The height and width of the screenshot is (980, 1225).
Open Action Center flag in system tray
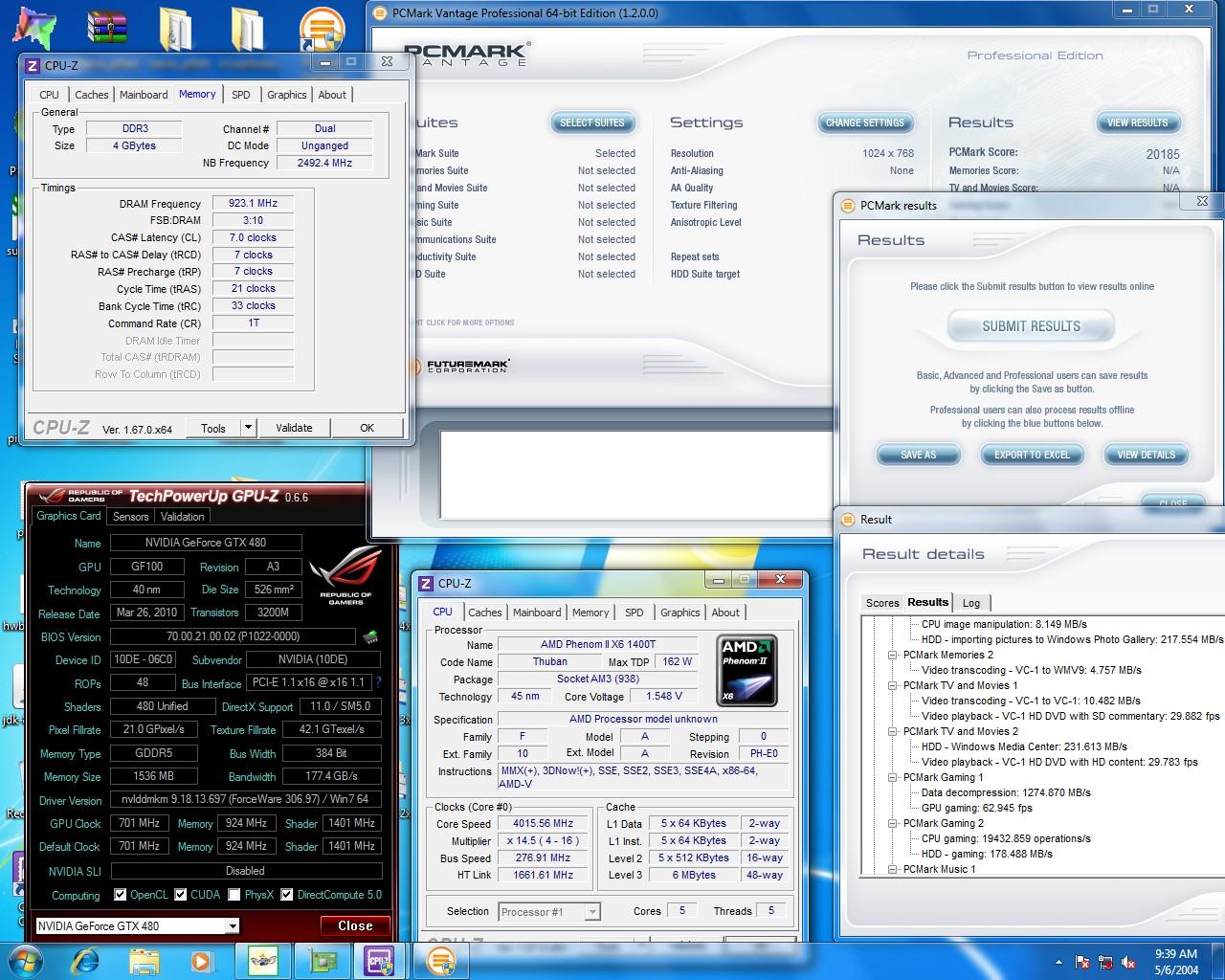point(1082,962)
